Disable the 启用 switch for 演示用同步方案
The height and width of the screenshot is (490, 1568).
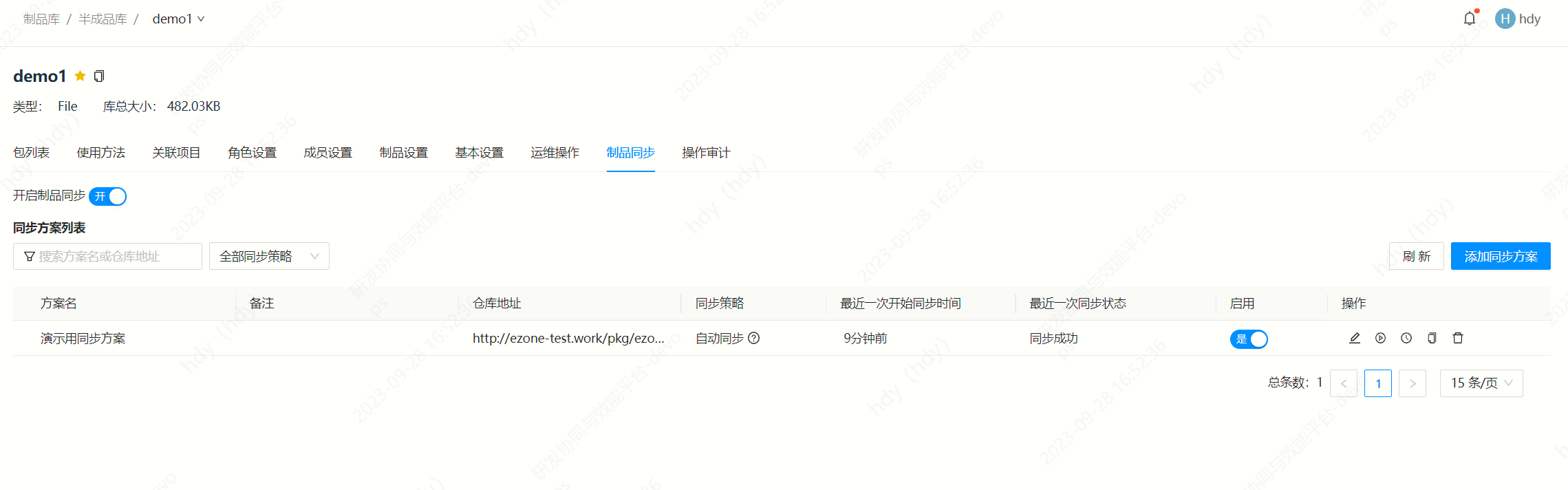[x=1249, y=339]
